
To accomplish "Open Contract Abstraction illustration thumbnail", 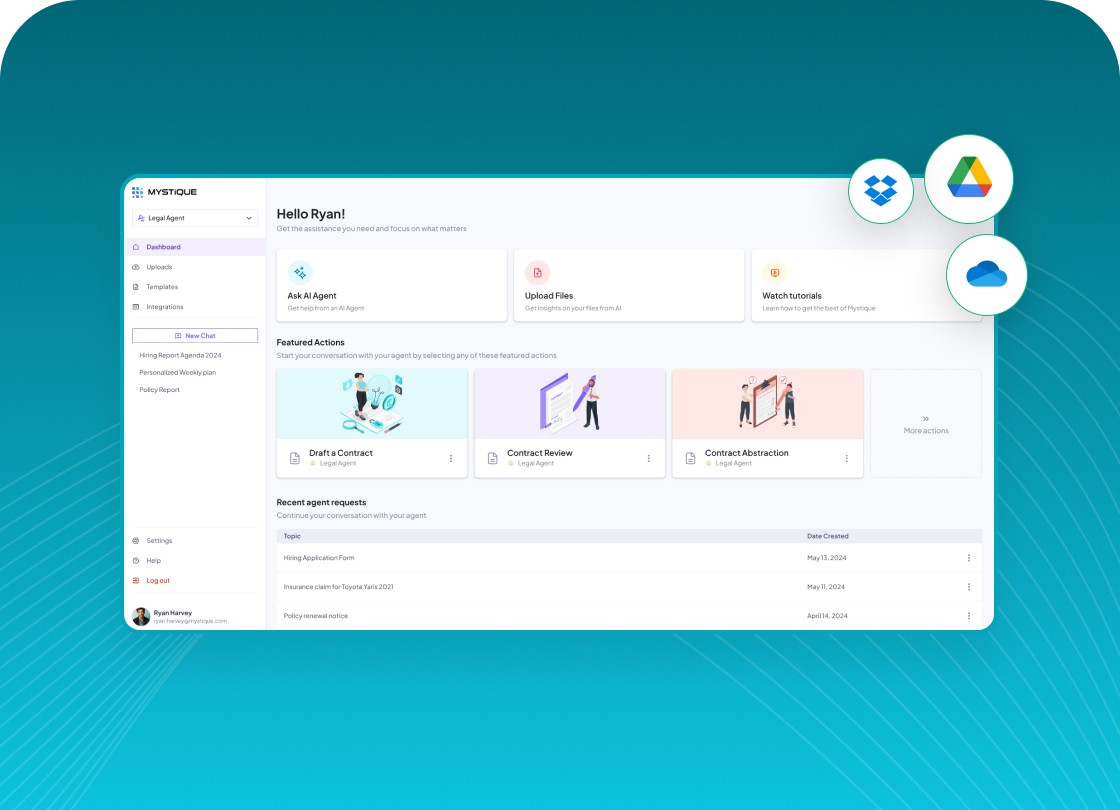I will pos(768,404).
